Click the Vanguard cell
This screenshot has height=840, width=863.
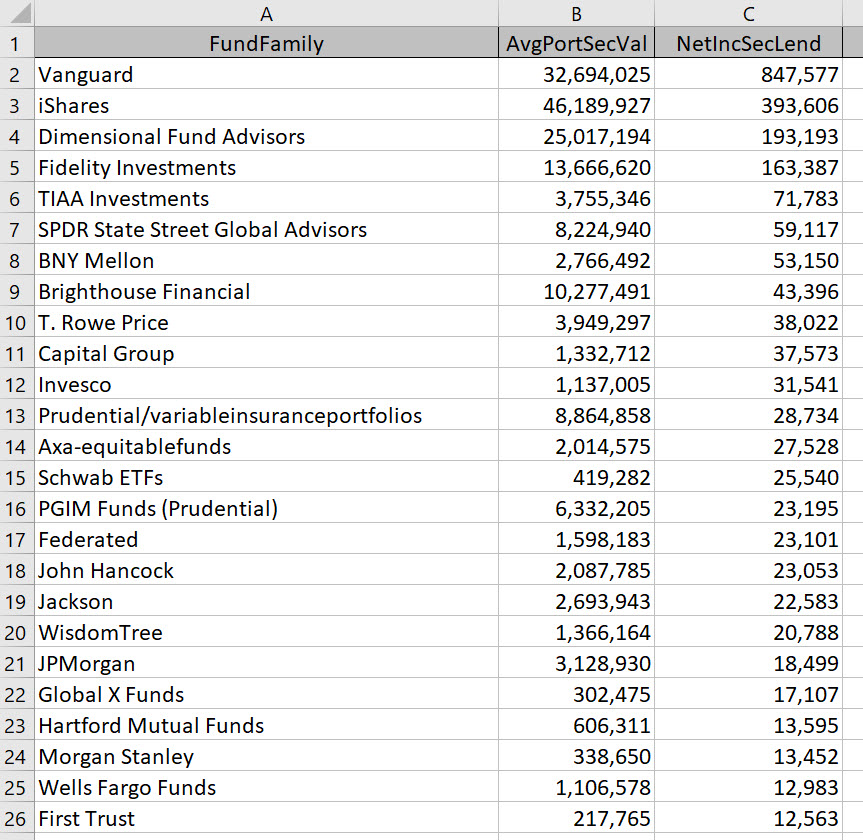266,74
